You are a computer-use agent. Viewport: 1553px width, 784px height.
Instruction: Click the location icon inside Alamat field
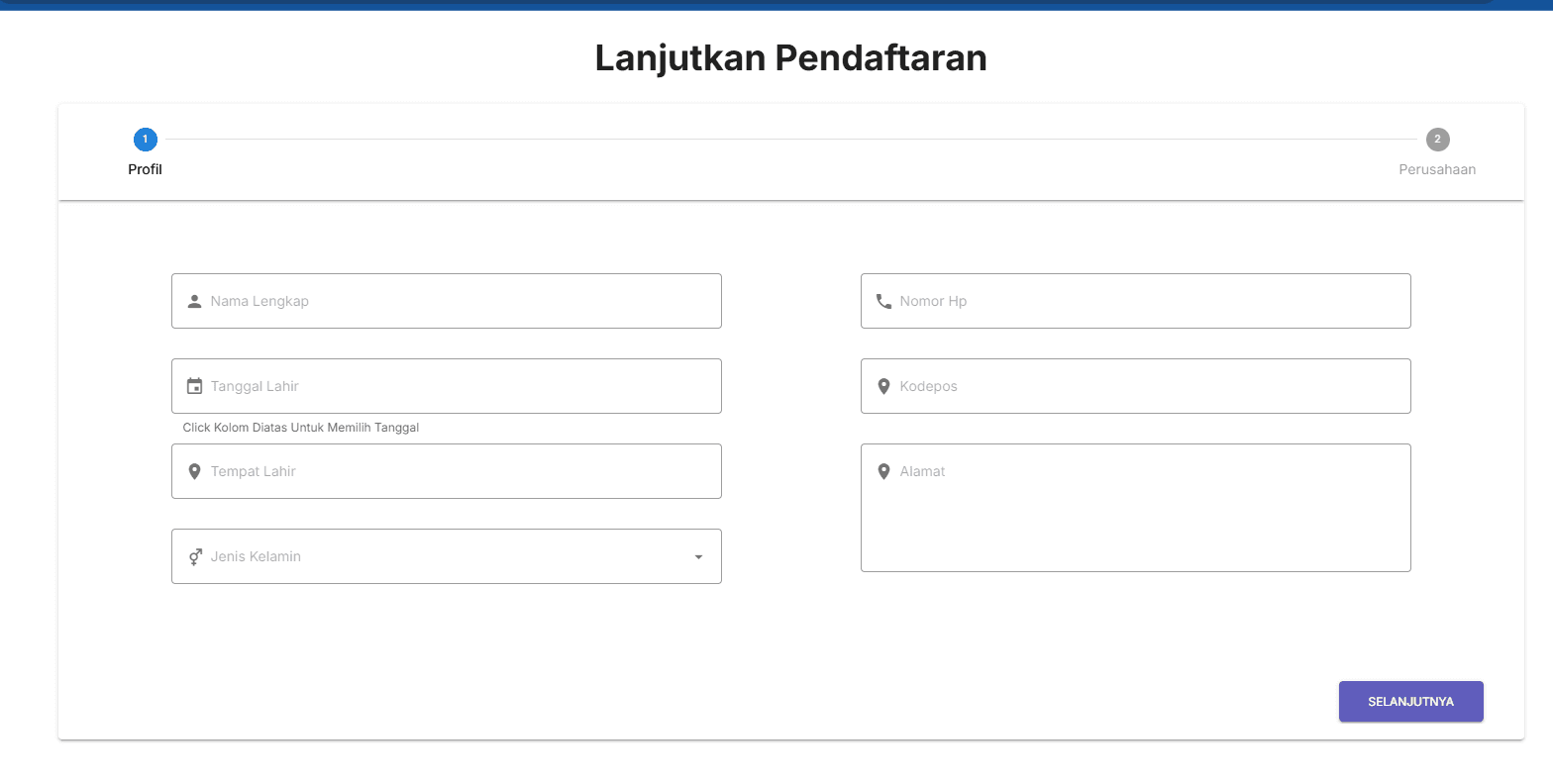883,471
